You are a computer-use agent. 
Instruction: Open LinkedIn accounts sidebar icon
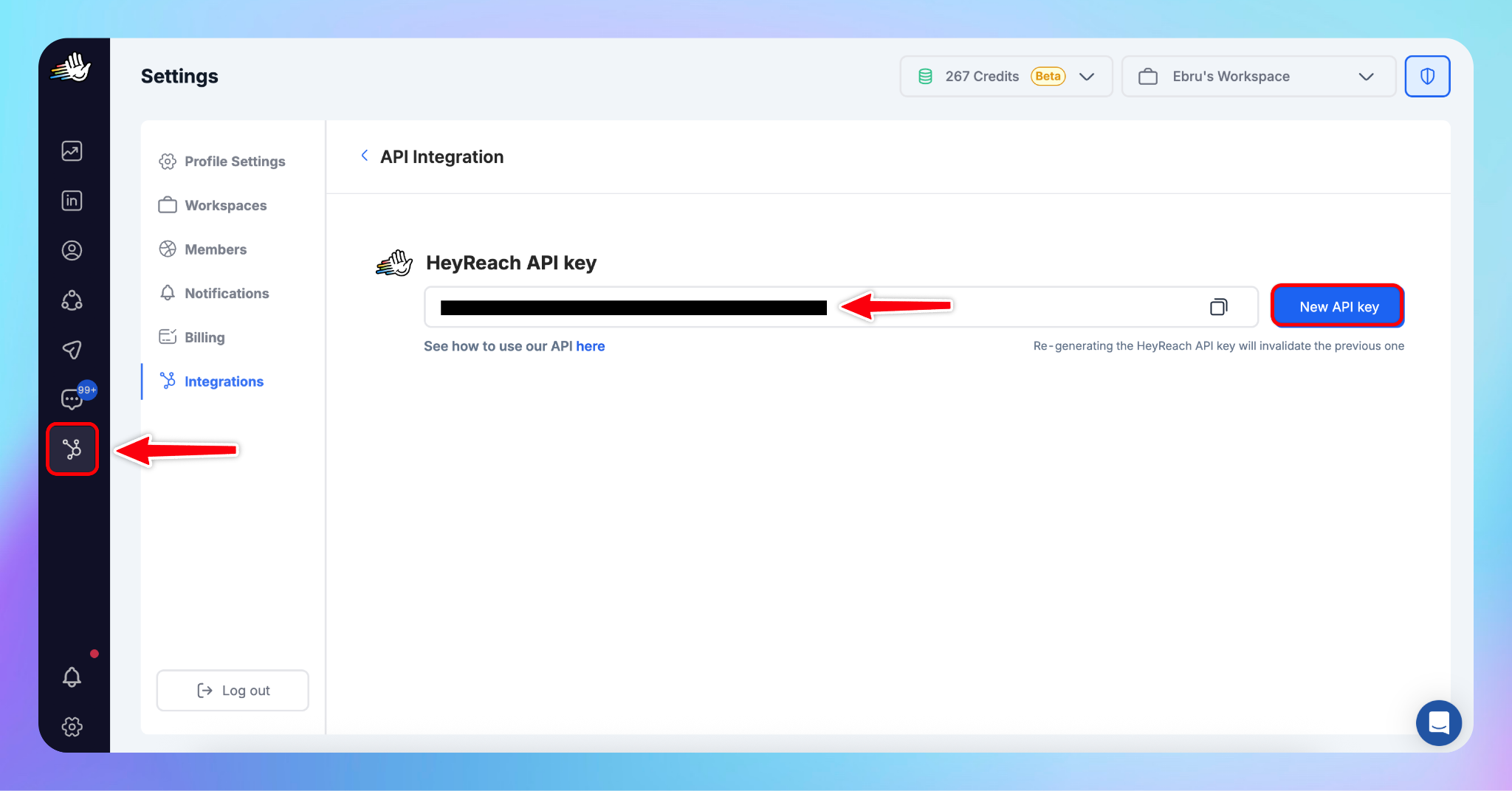(72, 201)
